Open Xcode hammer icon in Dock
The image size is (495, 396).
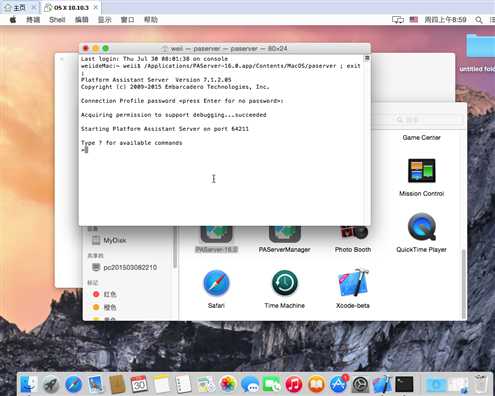pos(382,384)
